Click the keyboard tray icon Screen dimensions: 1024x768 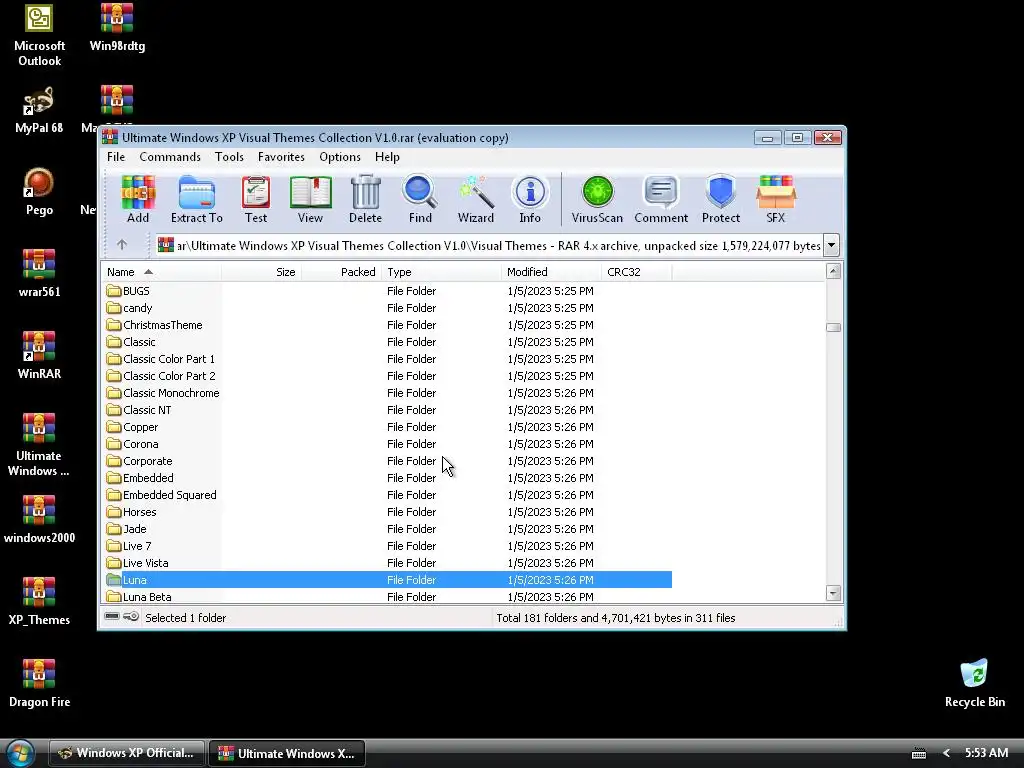tap(919, 754)
